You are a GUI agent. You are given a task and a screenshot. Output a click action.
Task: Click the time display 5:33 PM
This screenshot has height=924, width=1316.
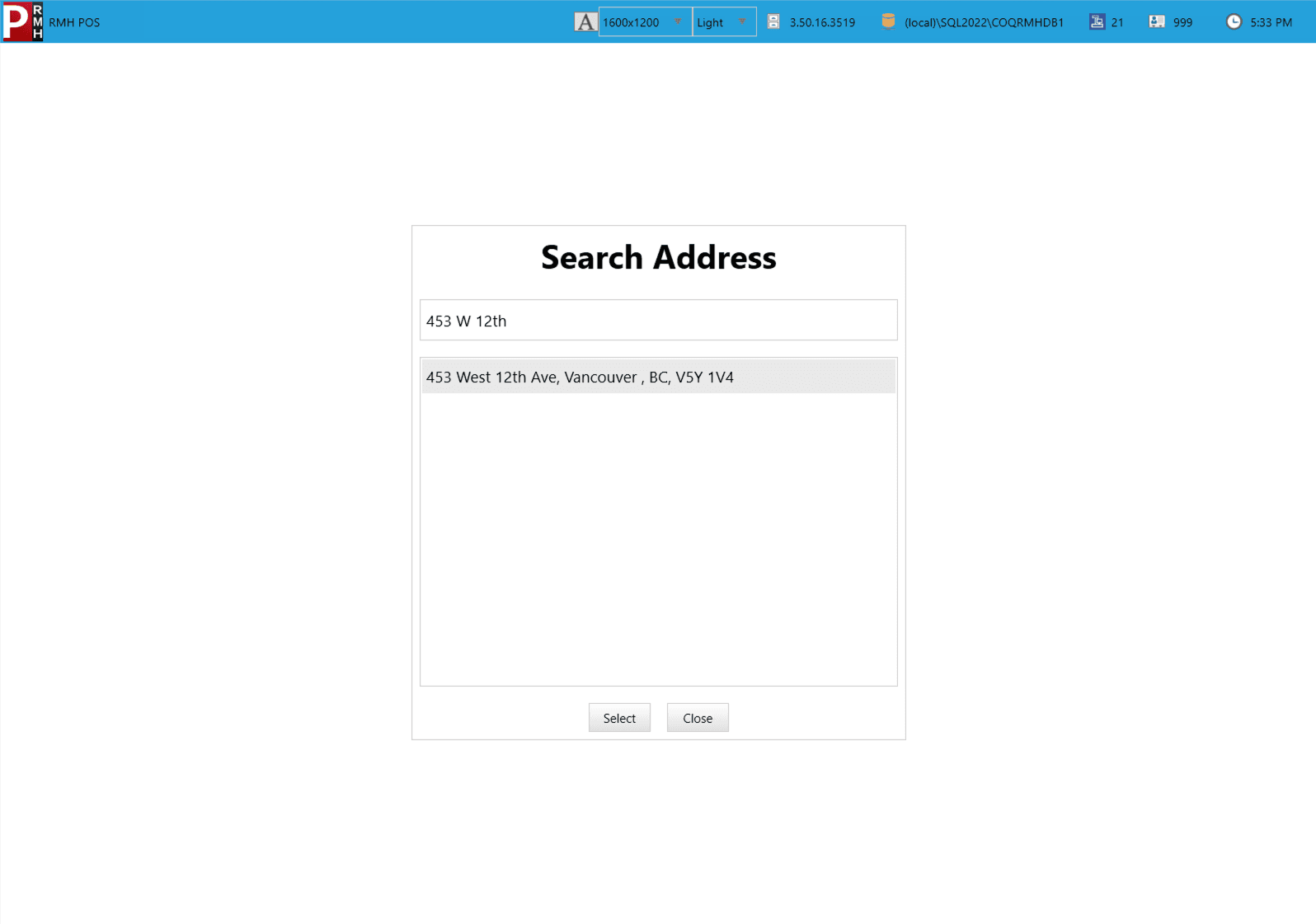click(x=1271, y=22)
